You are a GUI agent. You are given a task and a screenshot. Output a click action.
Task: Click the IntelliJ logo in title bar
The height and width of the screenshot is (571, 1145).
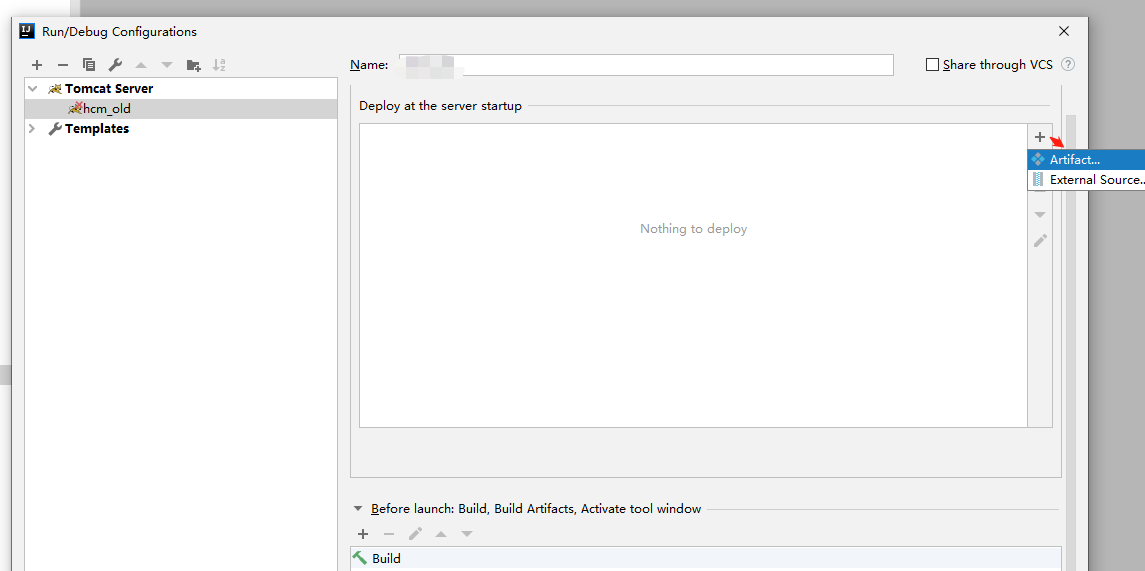tap(28, 31)
